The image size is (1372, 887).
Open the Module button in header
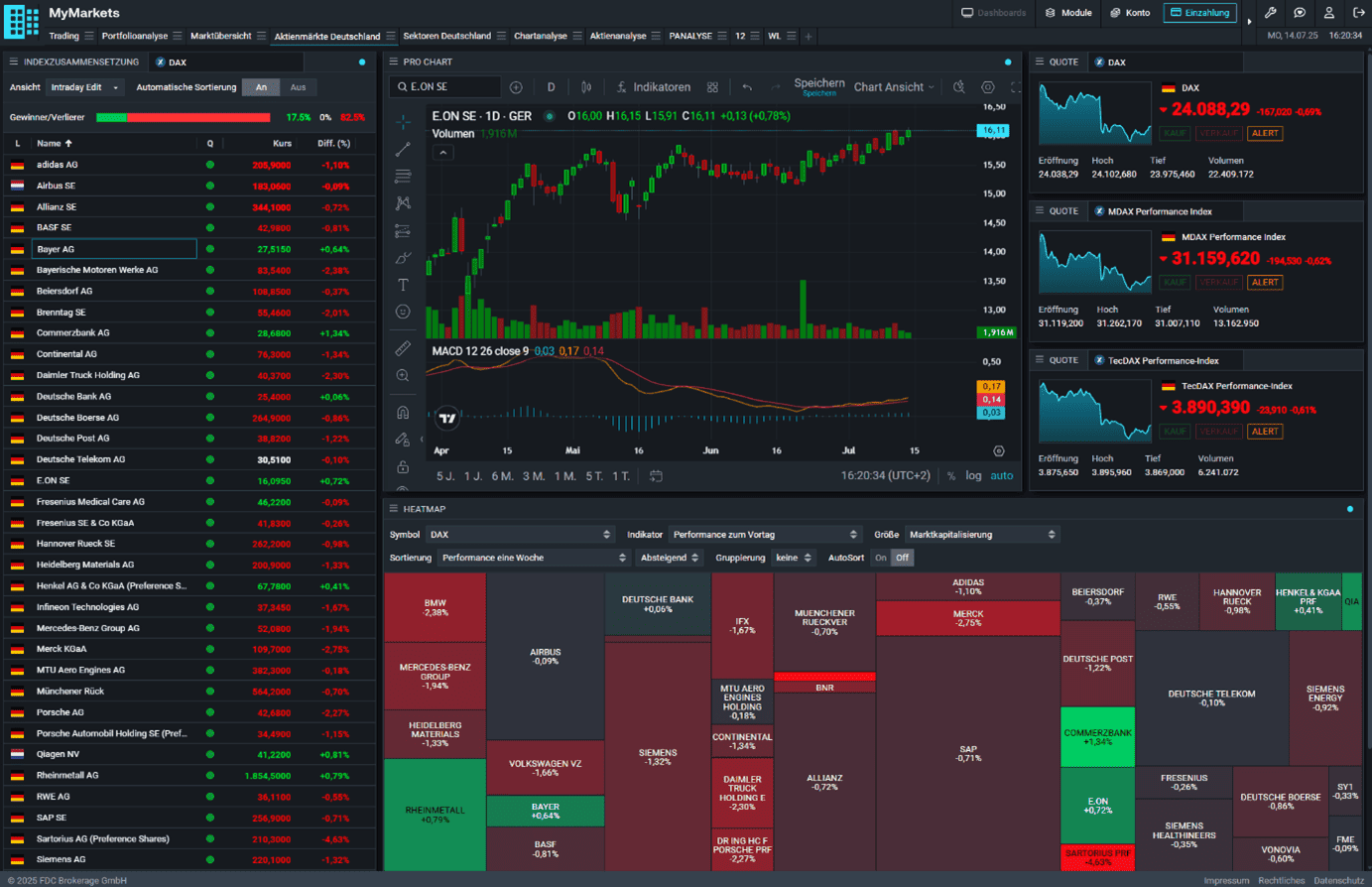click(1068, 13)
